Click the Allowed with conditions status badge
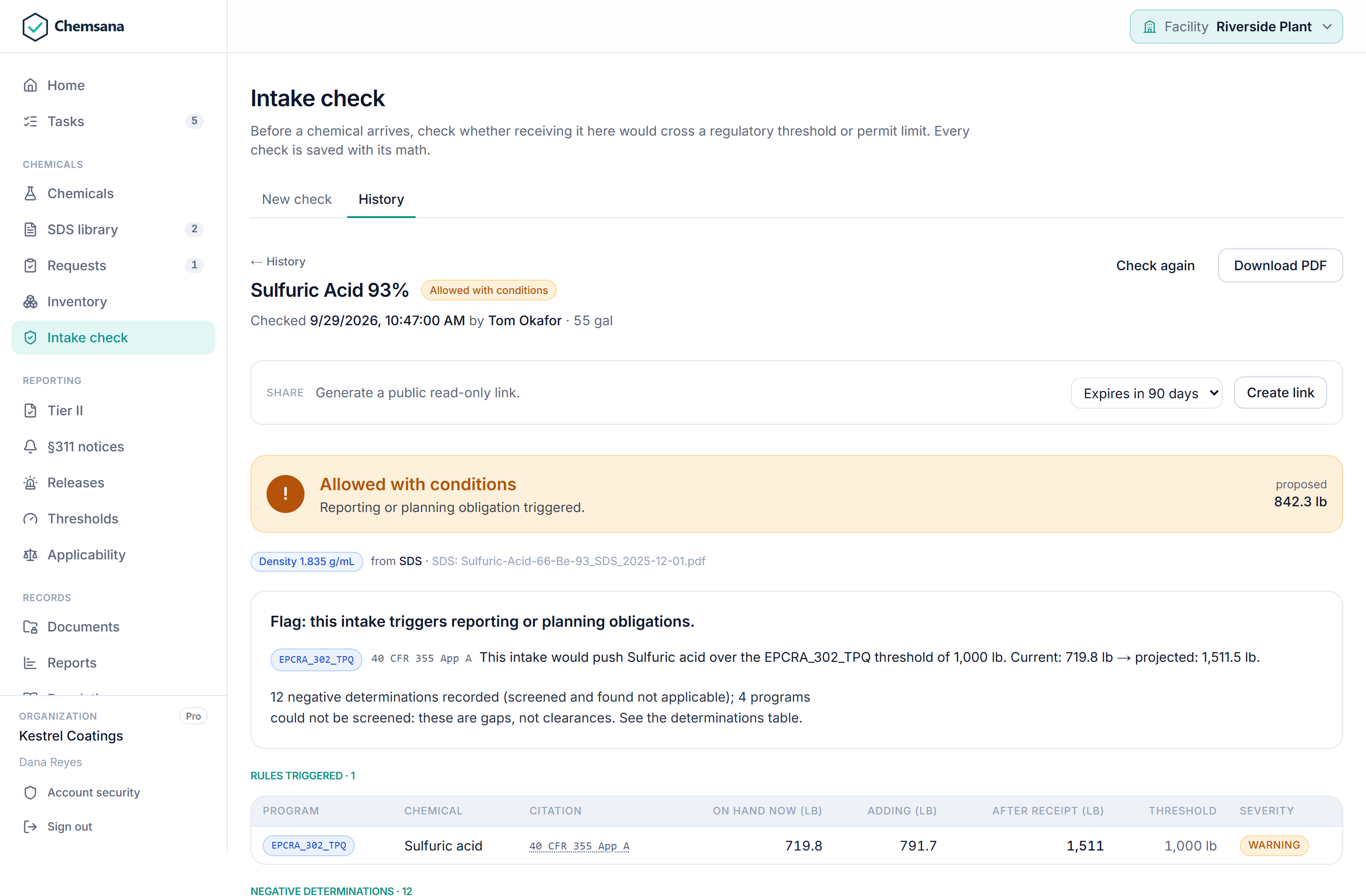Viewport: 1366px width, 896px height. coord(489,290)
